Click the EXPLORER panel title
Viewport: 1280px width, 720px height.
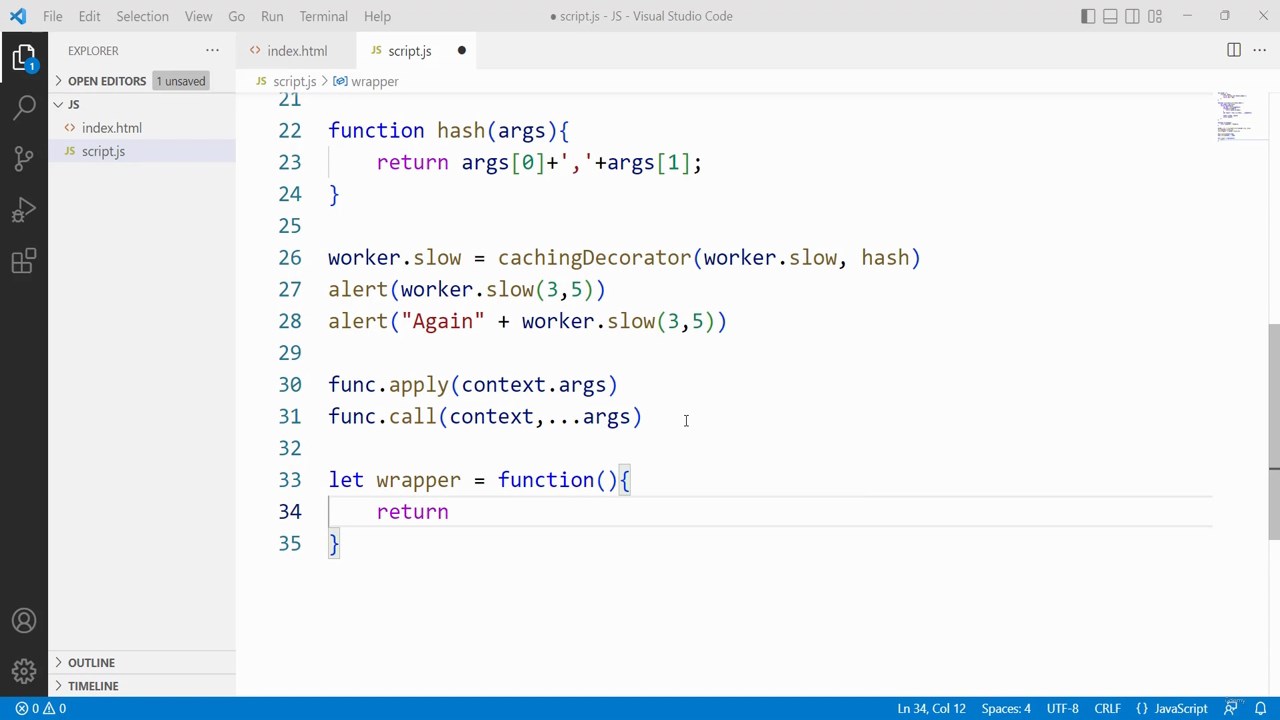(x=93, y=50)
